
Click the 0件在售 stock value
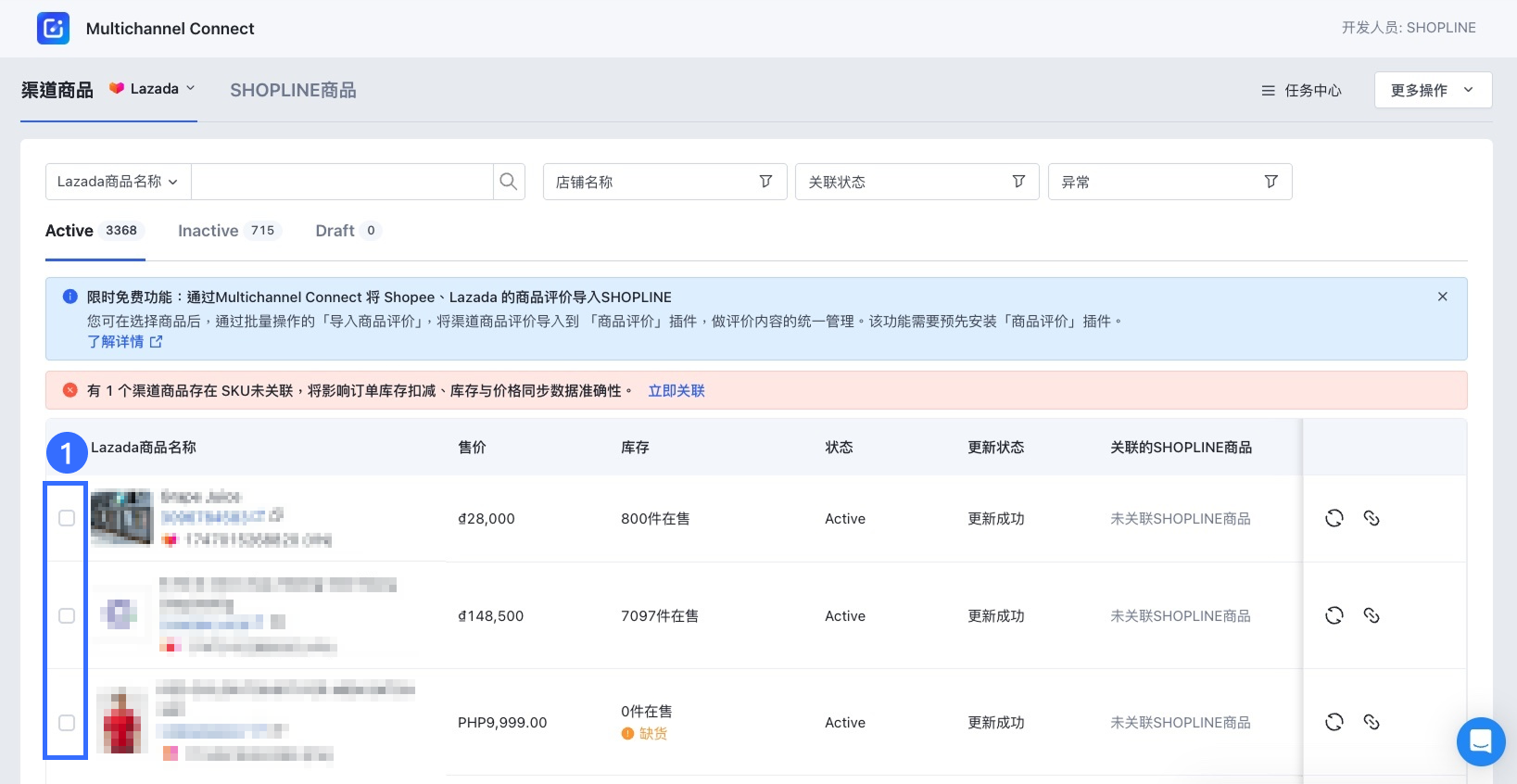coord(647,712)
